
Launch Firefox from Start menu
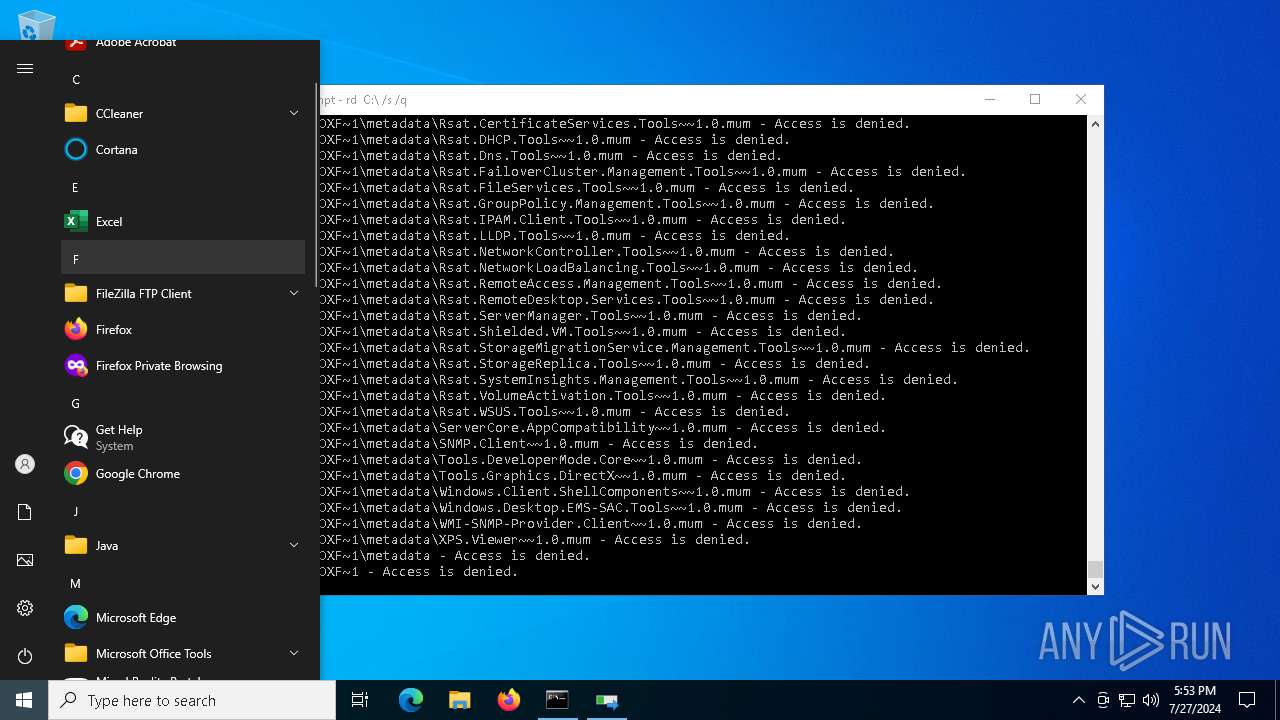coord(183,329)
